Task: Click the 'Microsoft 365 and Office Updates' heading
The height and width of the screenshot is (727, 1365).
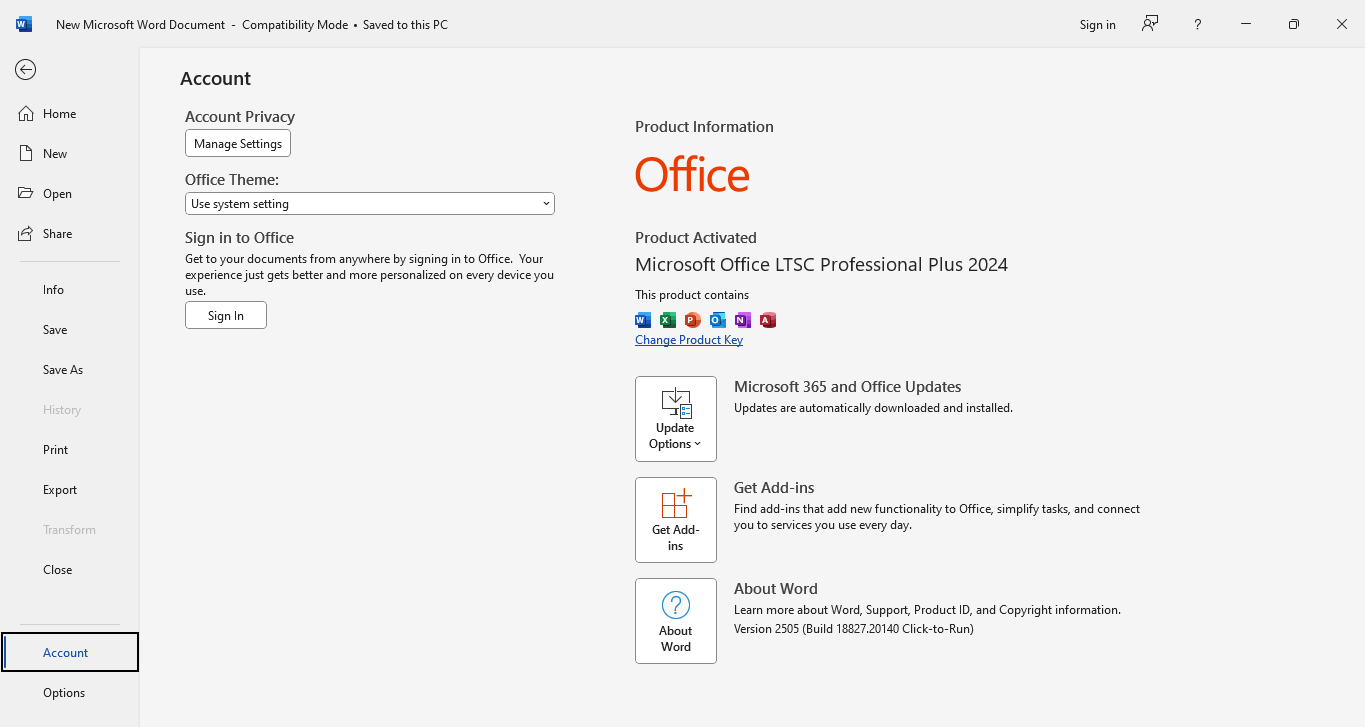Action: pyautogui.click(x=848, y=386)
